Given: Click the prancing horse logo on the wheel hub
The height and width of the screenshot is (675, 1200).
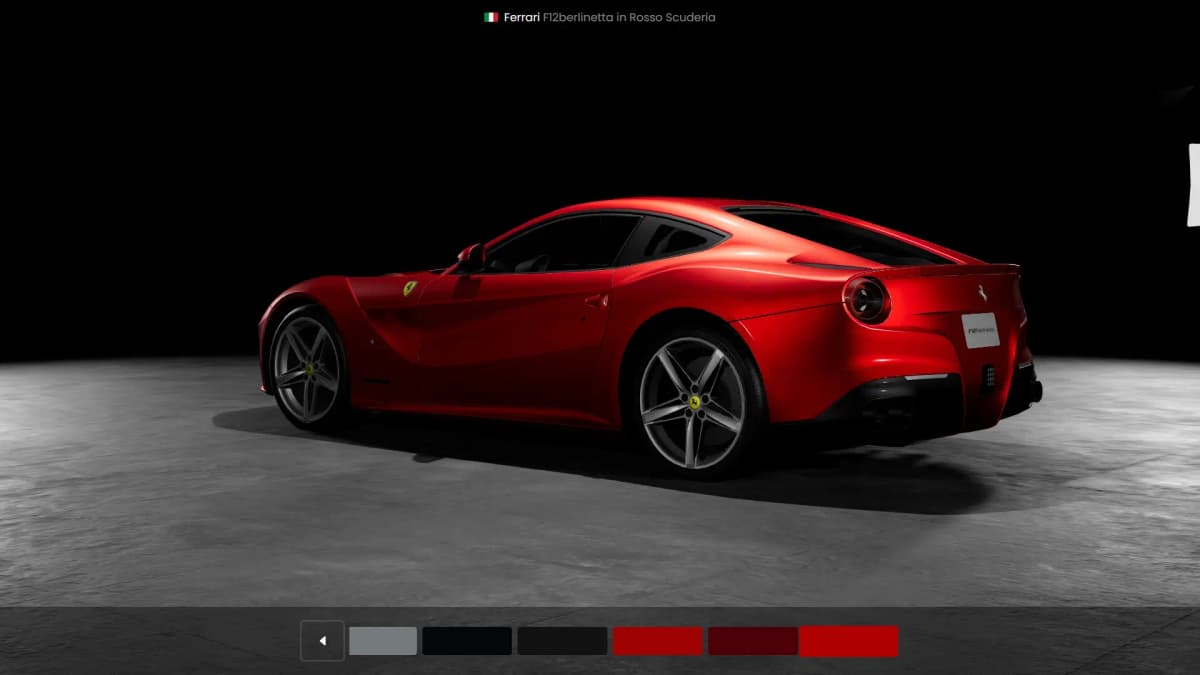Looking at the screenshot, I should click(x=695, y=402).
